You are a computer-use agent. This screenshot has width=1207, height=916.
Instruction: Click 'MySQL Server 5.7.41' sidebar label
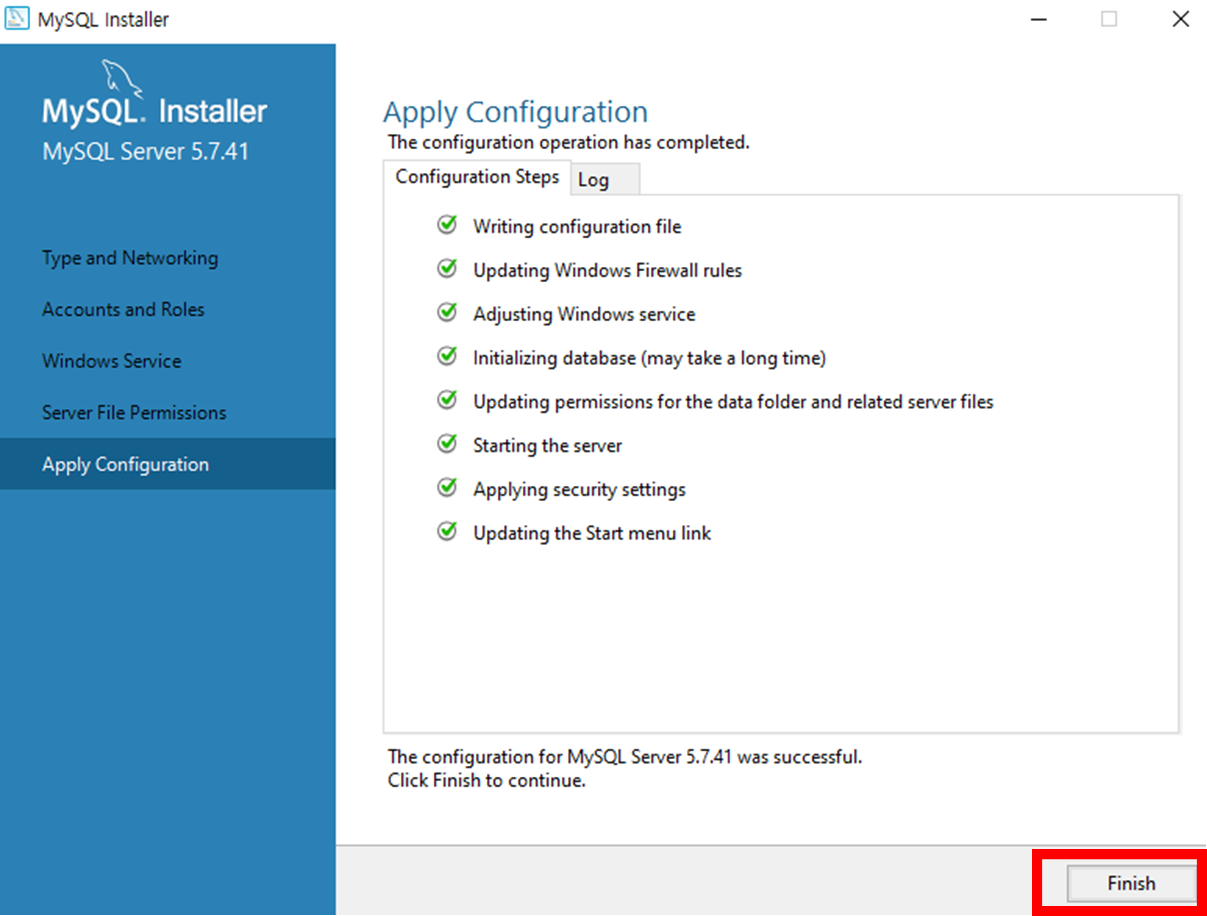pos(145,152)
